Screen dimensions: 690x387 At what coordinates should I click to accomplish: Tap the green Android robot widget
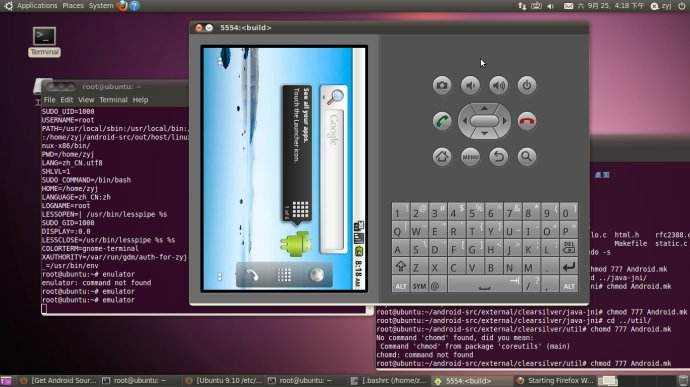click(295, 243)
